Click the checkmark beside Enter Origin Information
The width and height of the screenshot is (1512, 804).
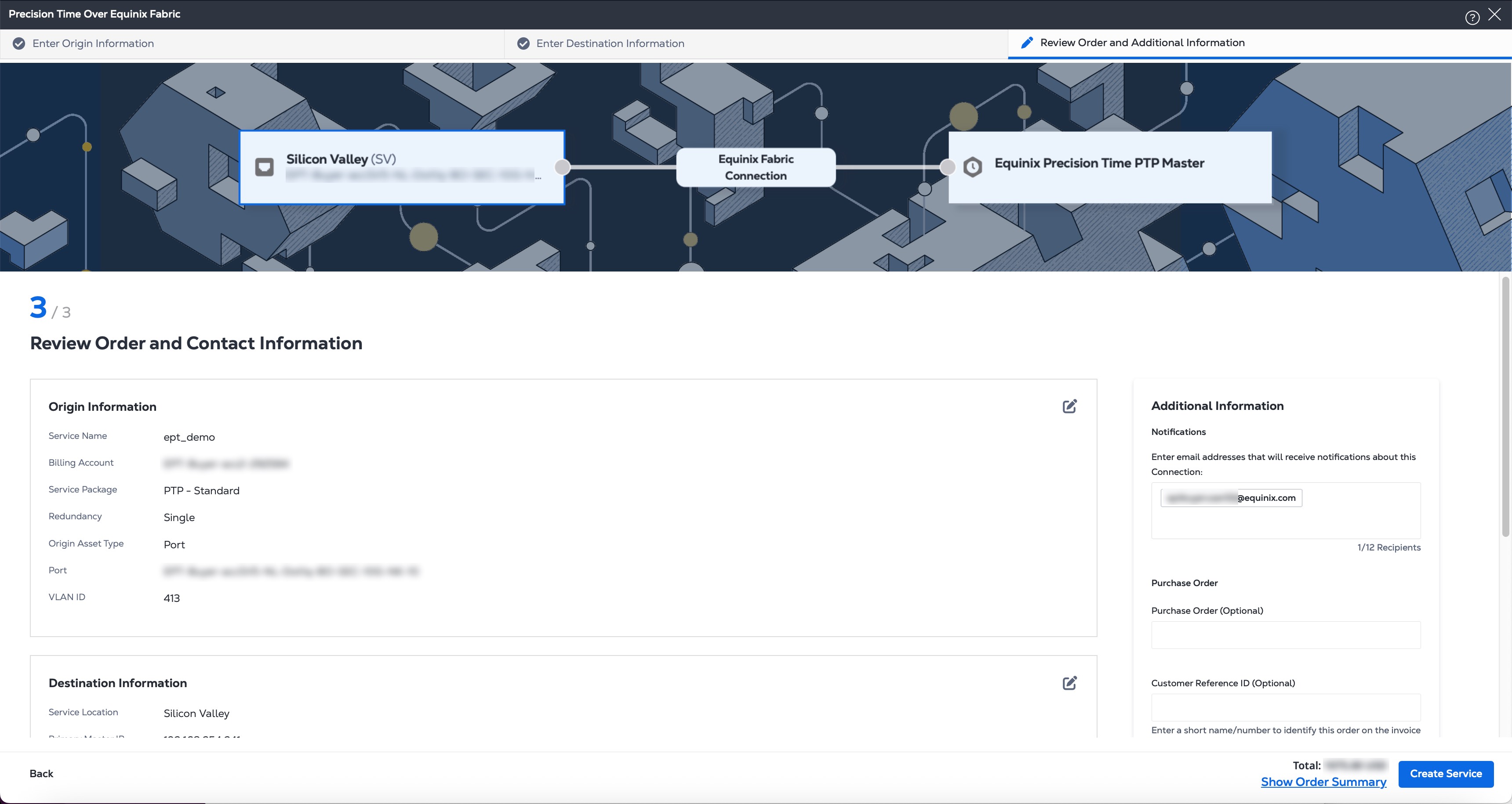tap(19, 43)
